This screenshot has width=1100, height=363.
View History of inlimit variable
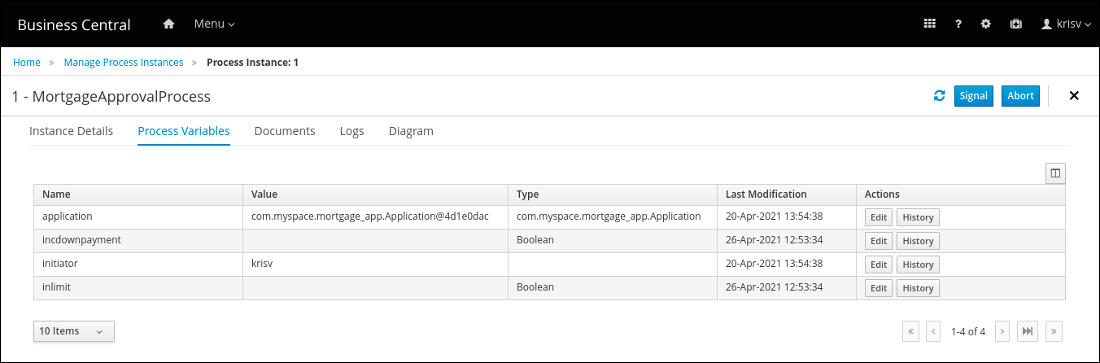[918, 289]
